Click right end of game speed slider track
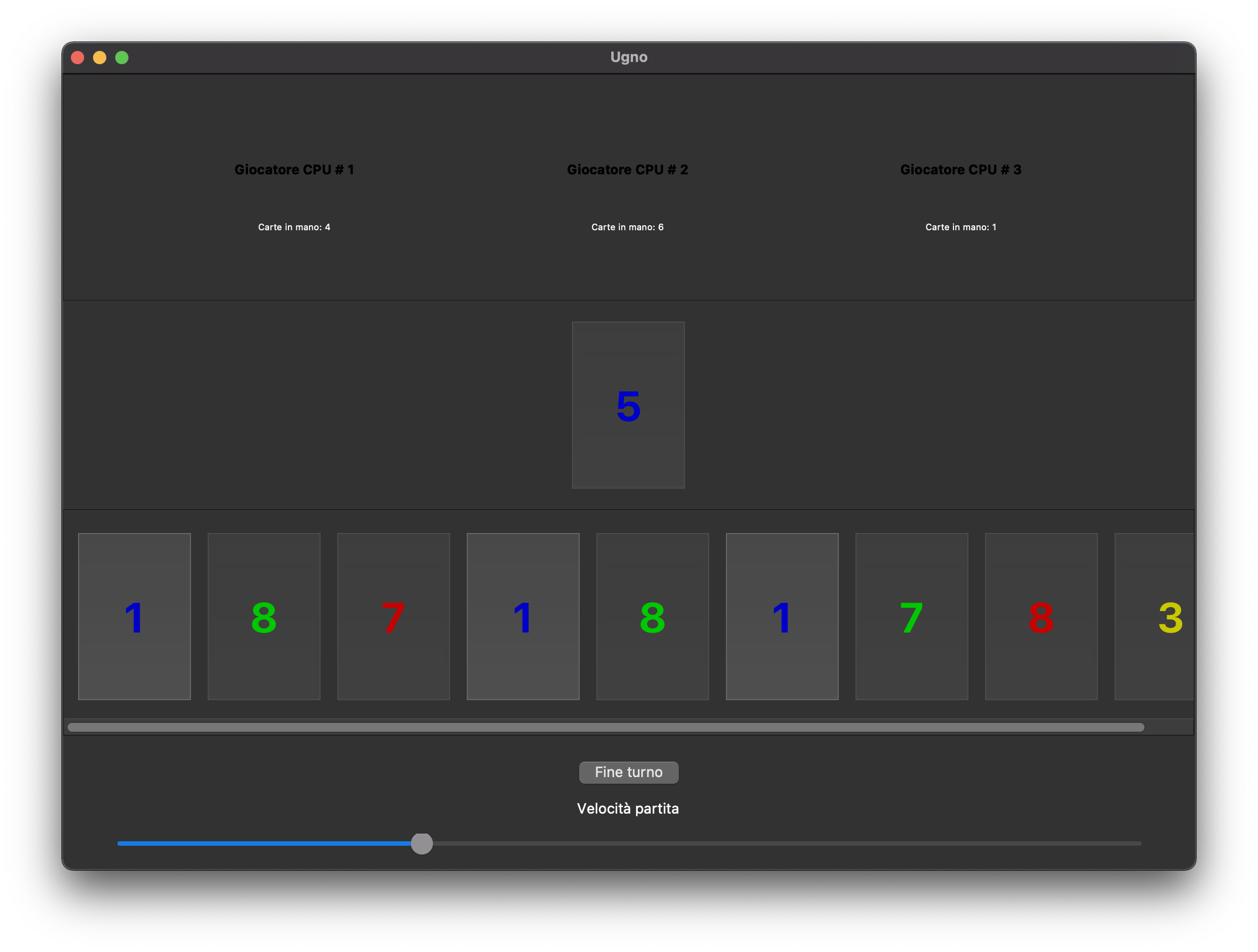The image size is (1258, 952). (1136, 844)
